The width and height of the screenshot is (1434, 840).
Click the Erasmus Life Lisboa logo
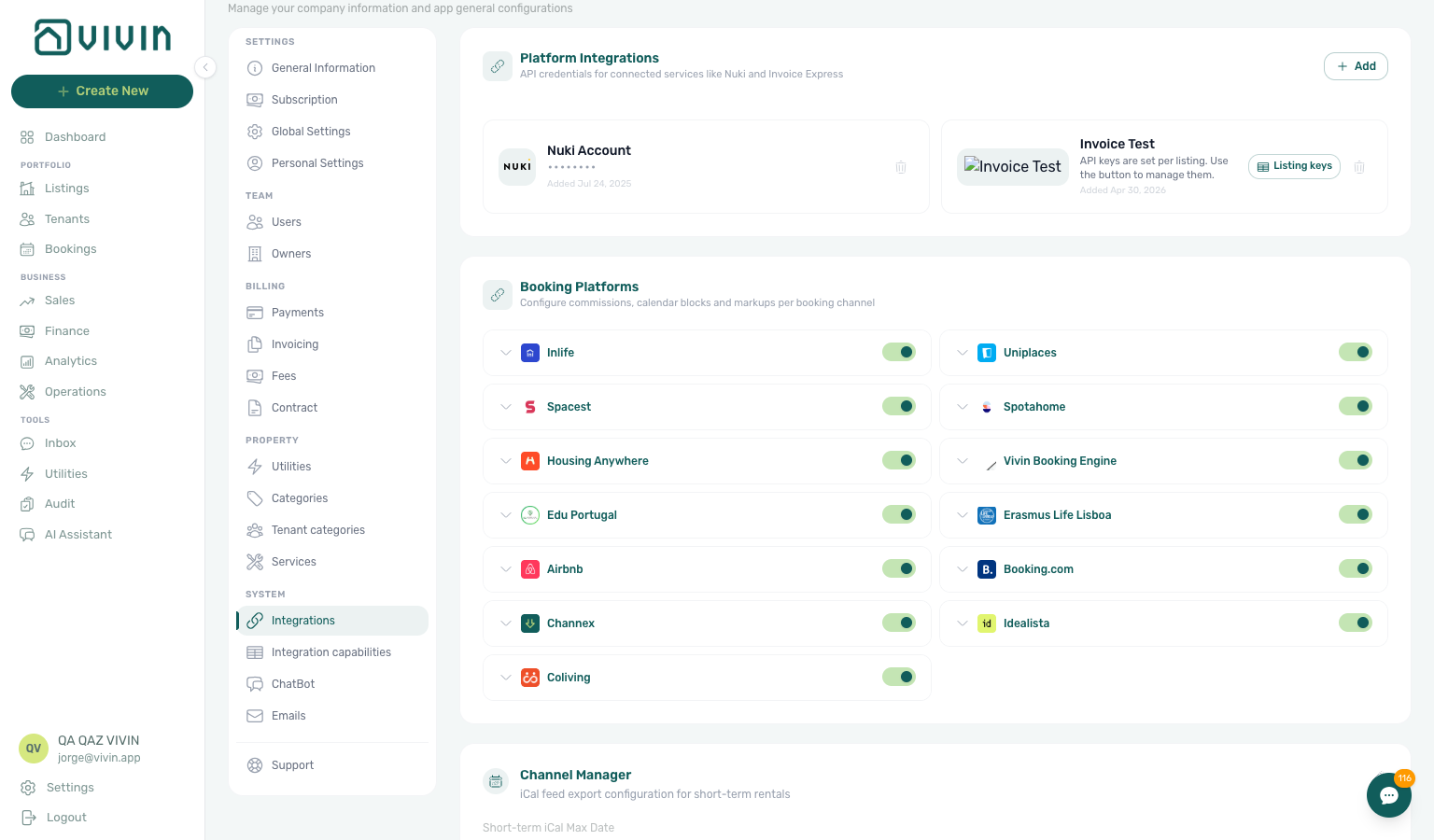(x=987, y=515)
